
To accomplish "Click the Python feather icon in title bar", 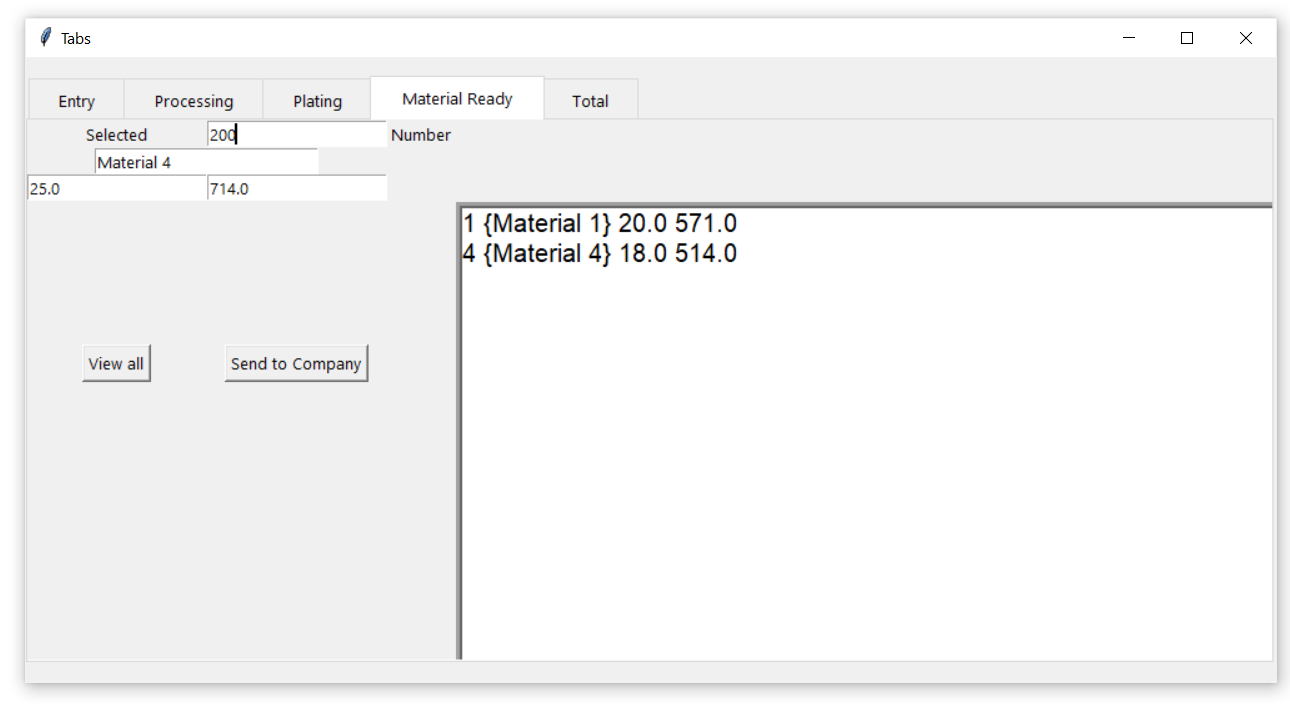I will (45, 37).
